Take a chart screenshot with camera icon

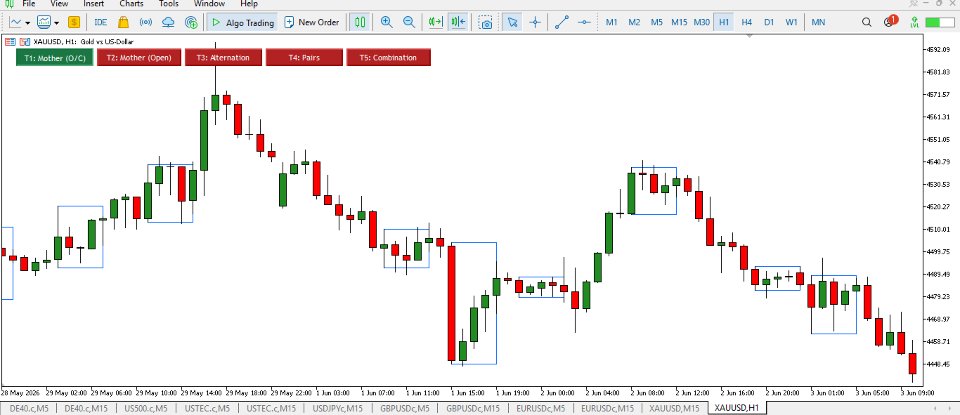point(486,23)
